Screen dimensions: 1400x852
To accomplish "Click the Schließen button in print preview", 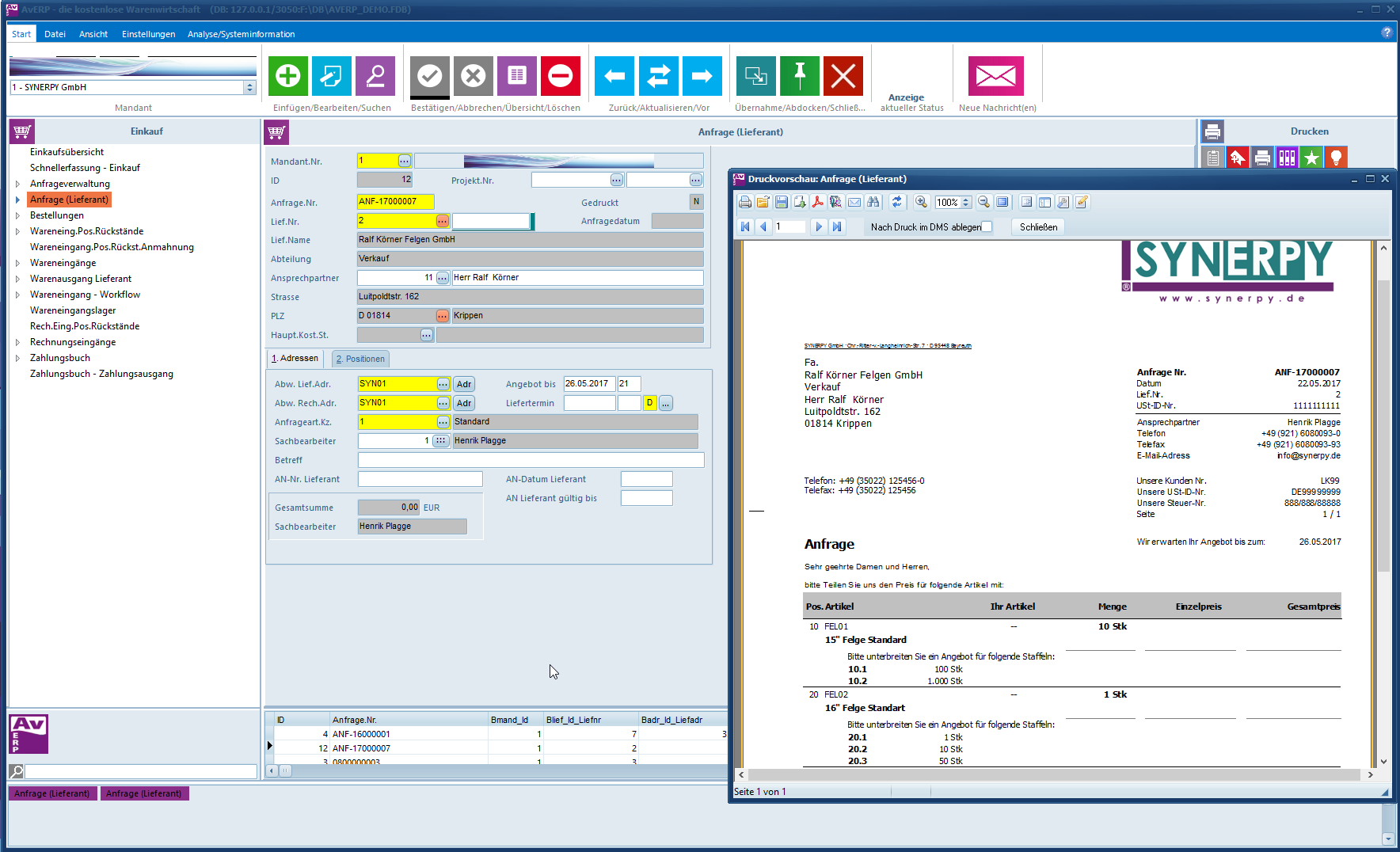I will [1038, 227].
